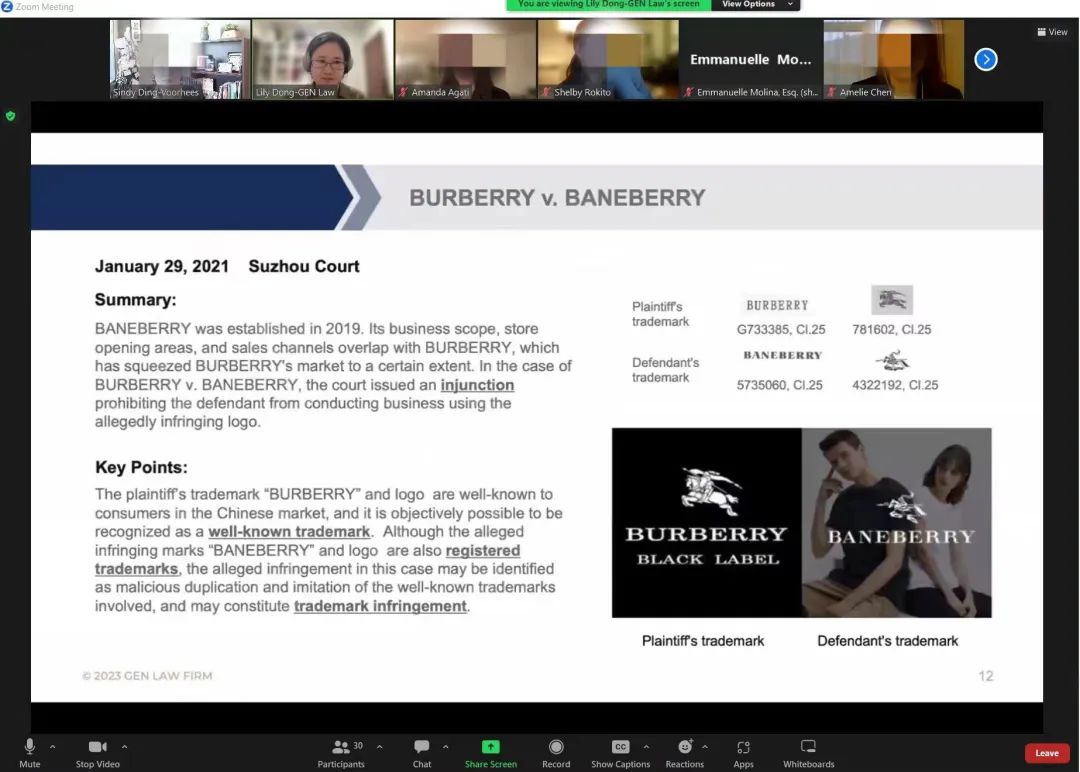Leave the meeting
Screen dimensions: 1080x772
tap(1047, 753)
